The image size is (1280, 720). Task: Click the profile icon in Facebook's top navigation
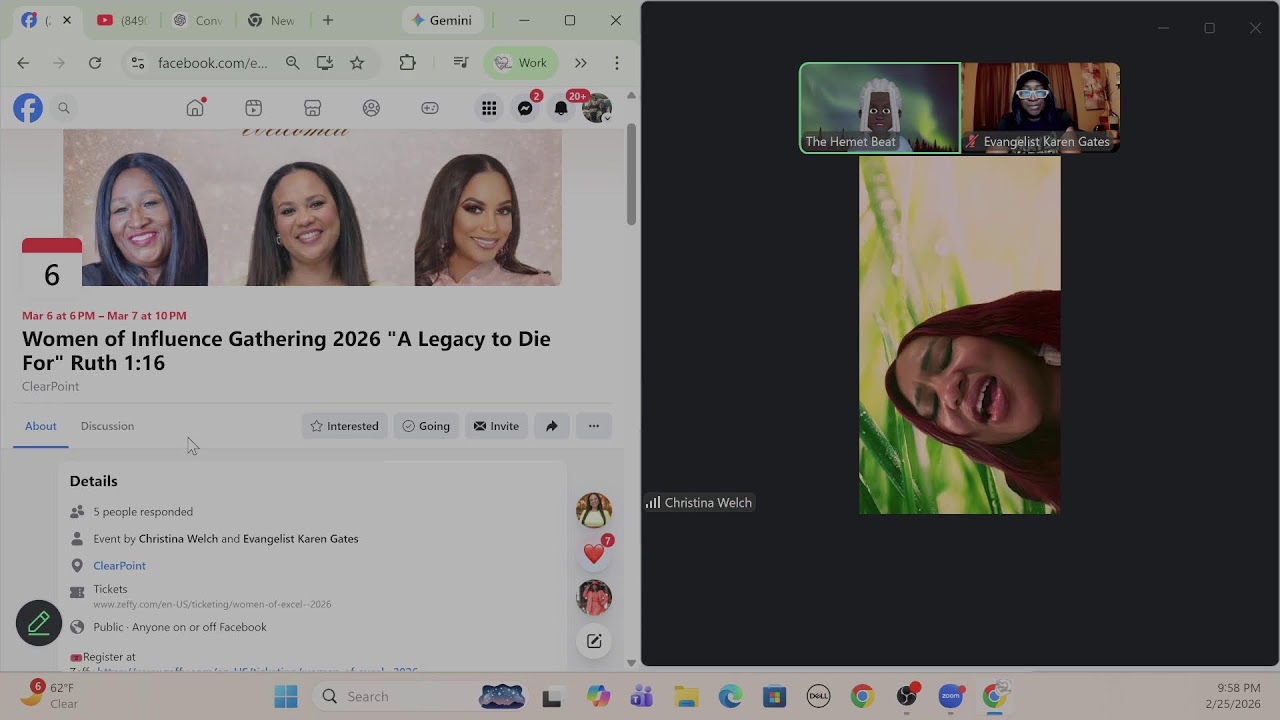pos(371,108)
